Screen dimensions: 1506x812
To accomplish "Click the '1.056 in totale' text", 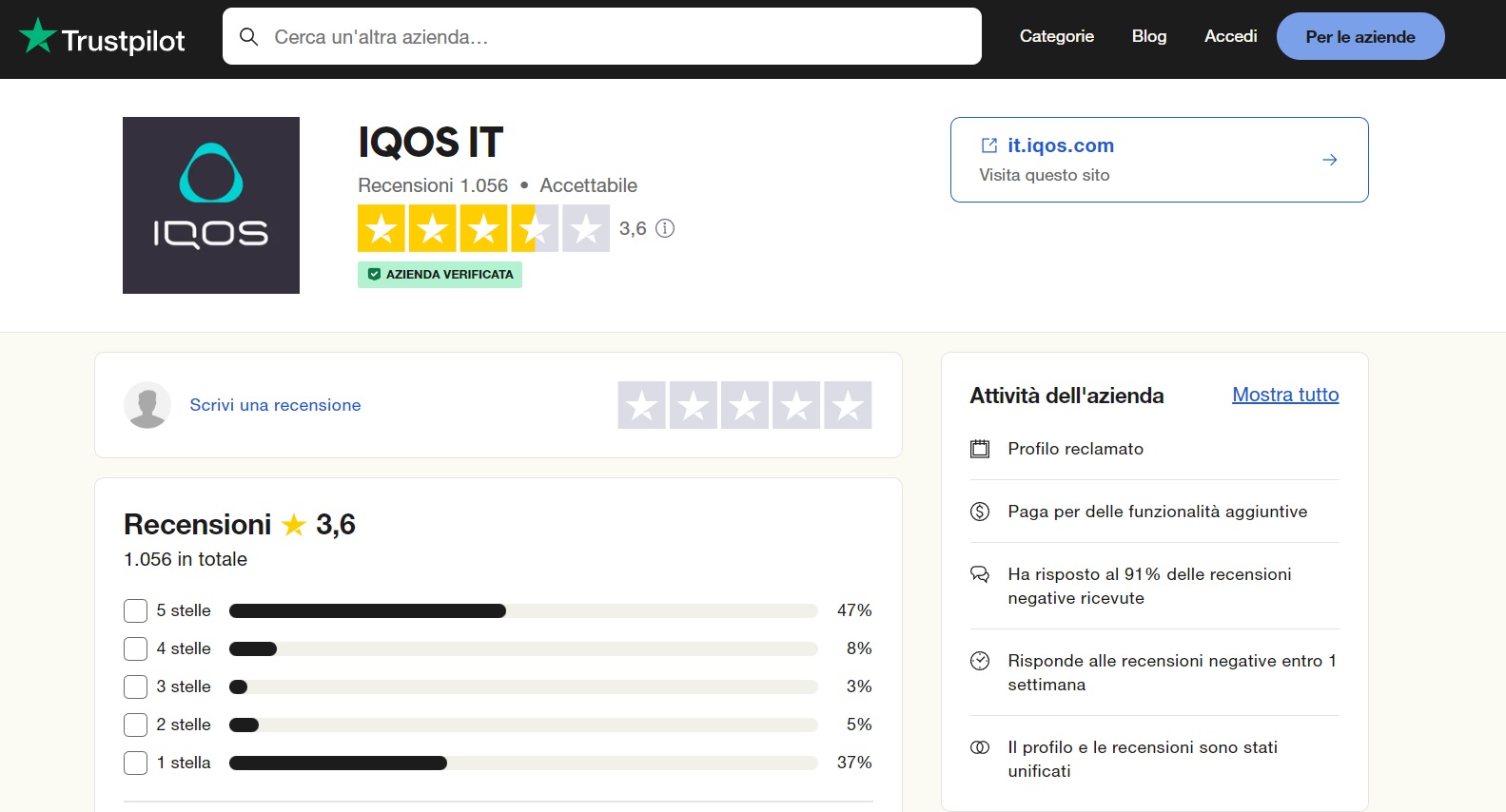I will tap(186, 559).
